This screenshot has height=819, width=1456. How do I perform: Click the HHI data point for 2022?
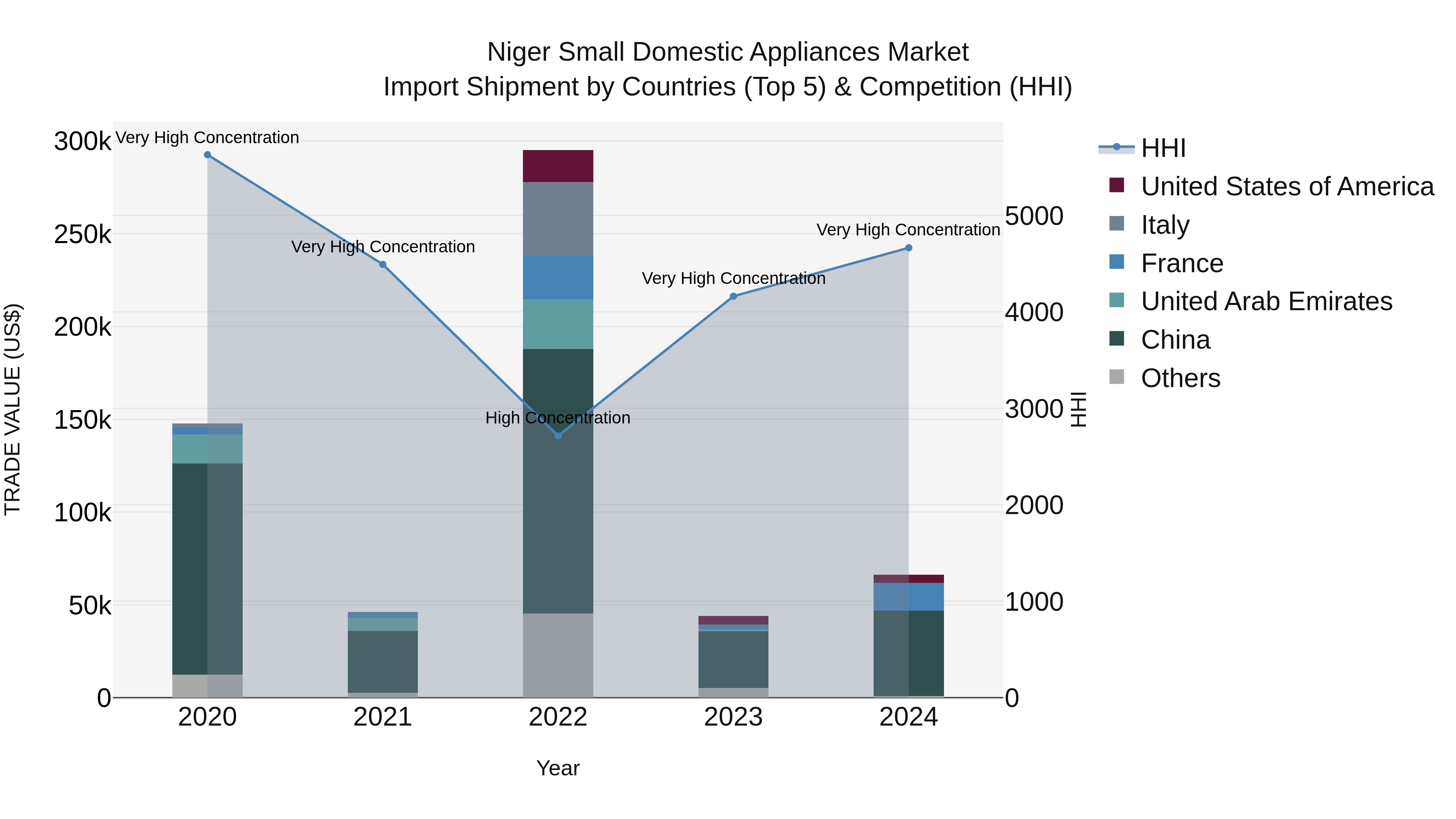coord(558,436)
